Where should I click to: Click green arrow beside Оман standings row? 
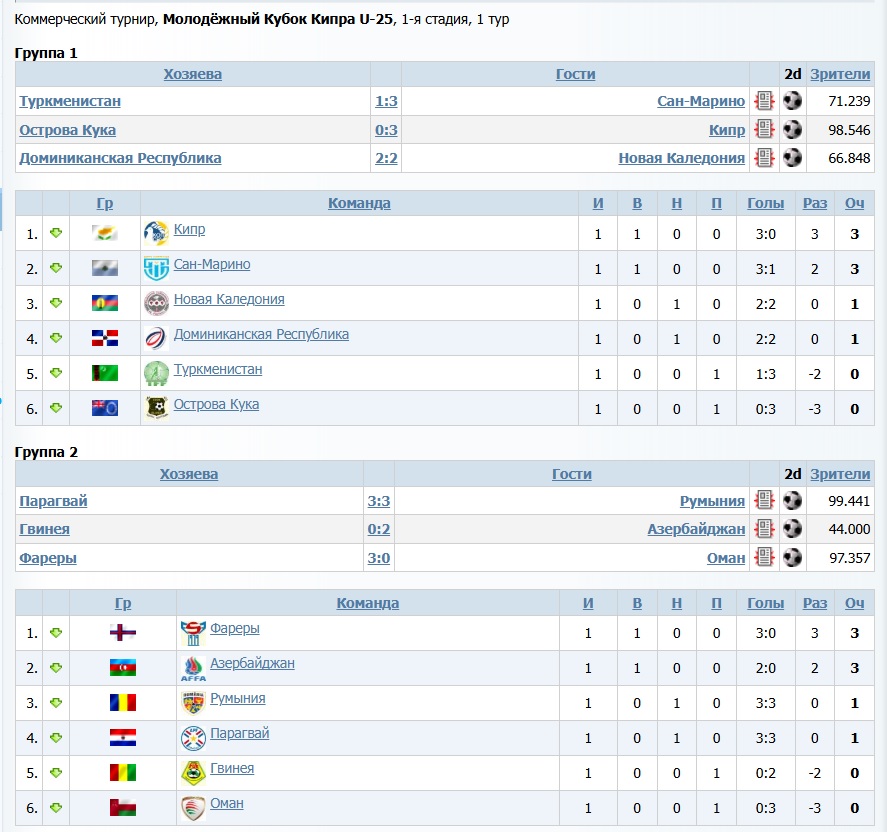56,807
